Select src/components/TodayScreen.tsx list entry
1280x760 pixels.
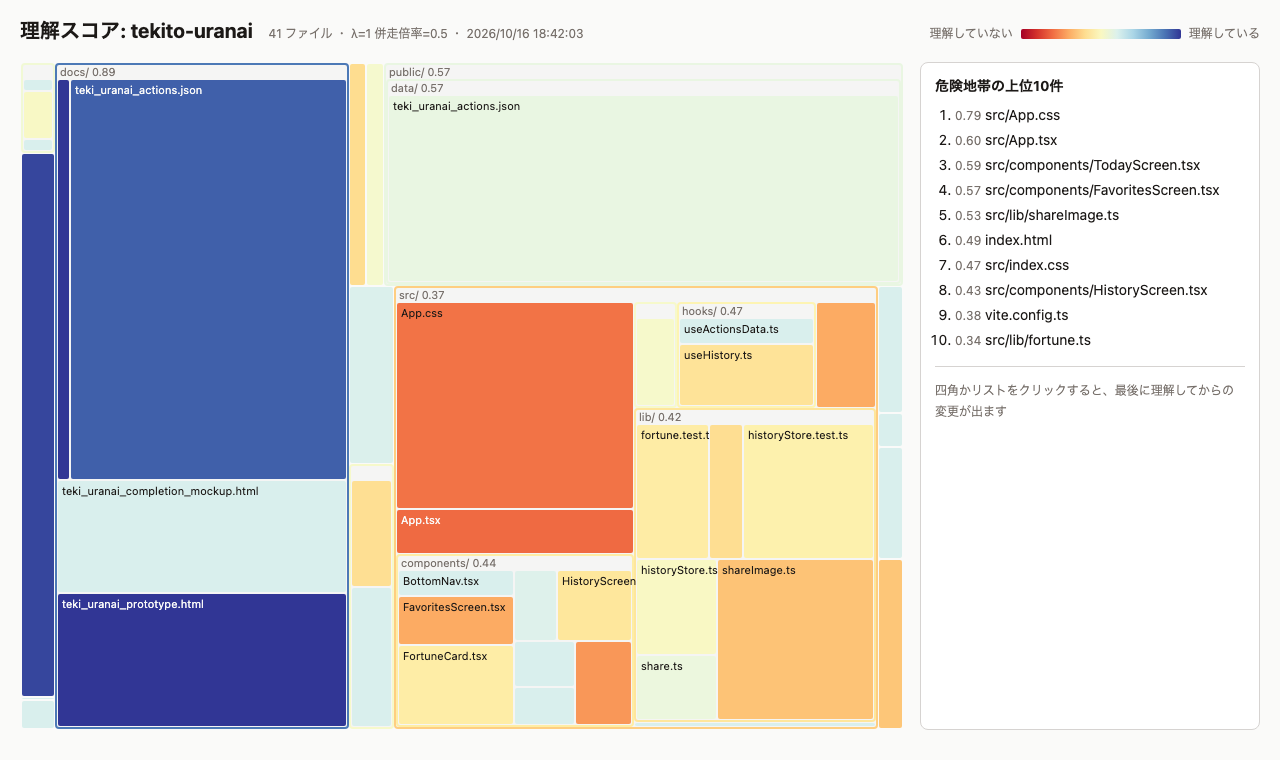coord(1092,165)
